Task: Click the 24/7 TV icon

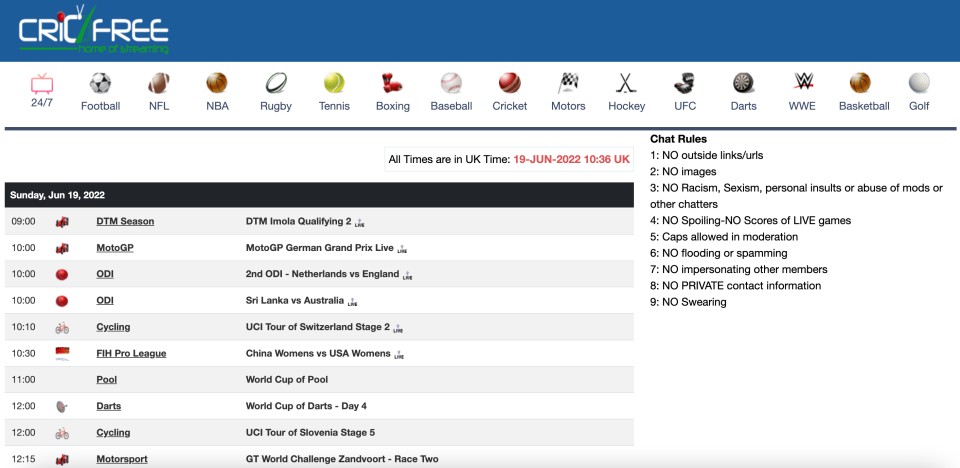Action: click(x=42, y=83)
